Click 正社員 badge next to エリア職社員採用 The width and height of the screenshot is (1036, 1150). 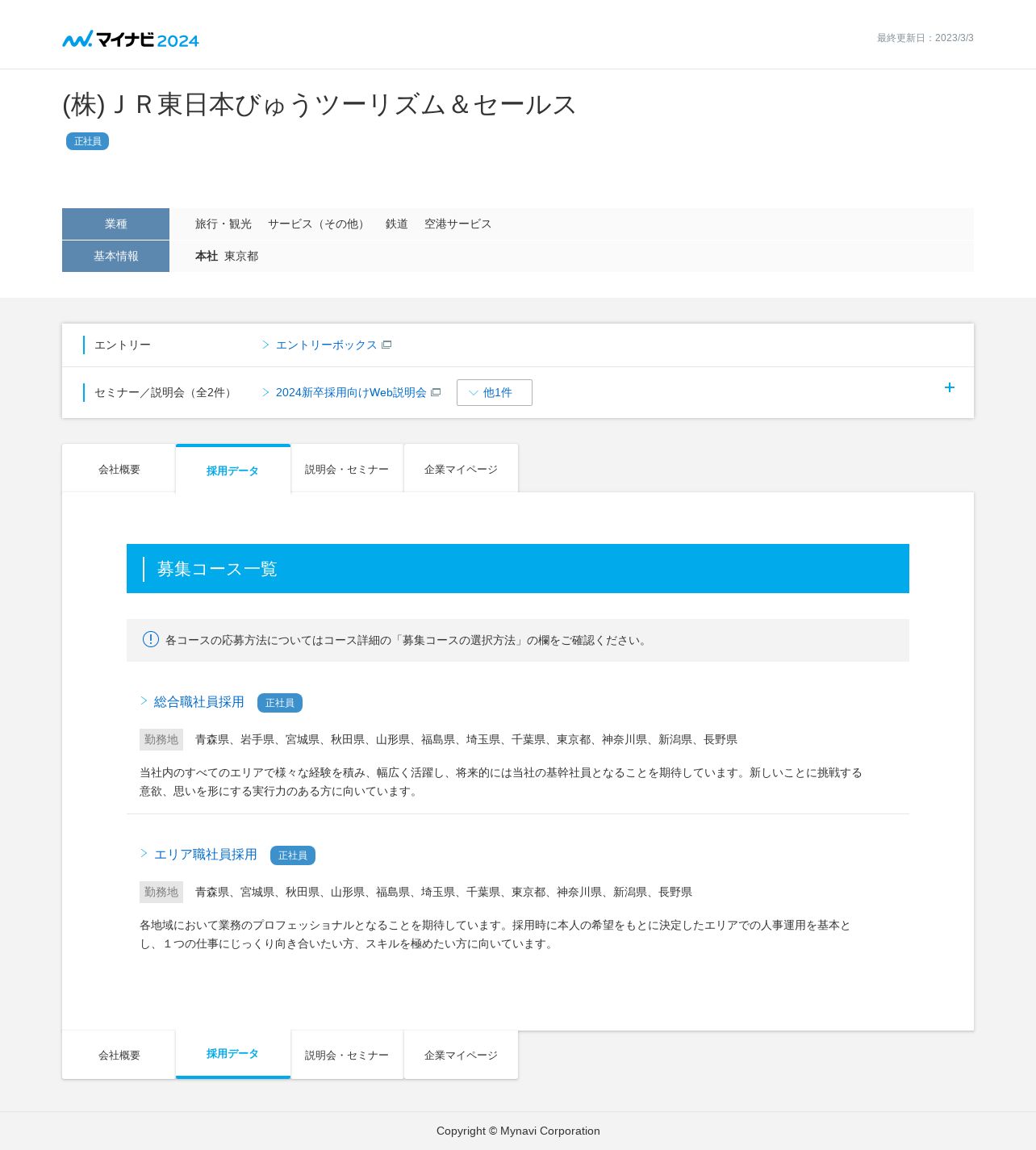click(x=293, y=855)
